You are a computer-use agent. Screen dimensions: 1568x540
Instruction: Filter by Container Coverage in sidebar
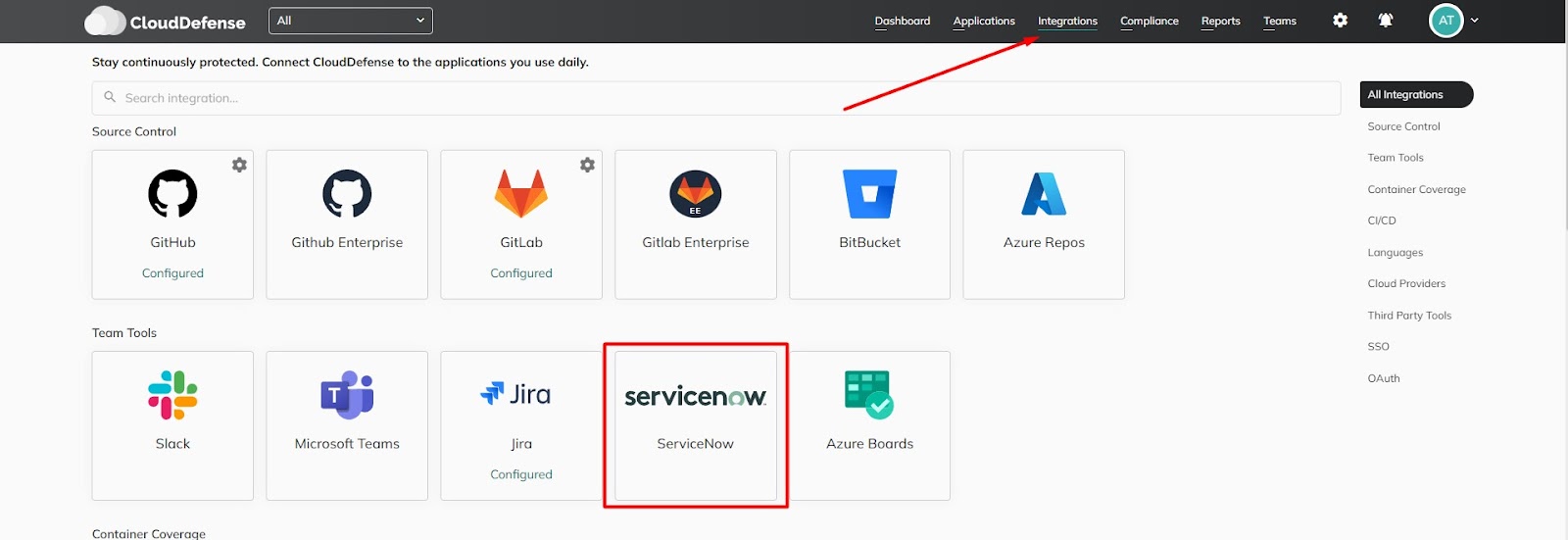pos(1417,189)
